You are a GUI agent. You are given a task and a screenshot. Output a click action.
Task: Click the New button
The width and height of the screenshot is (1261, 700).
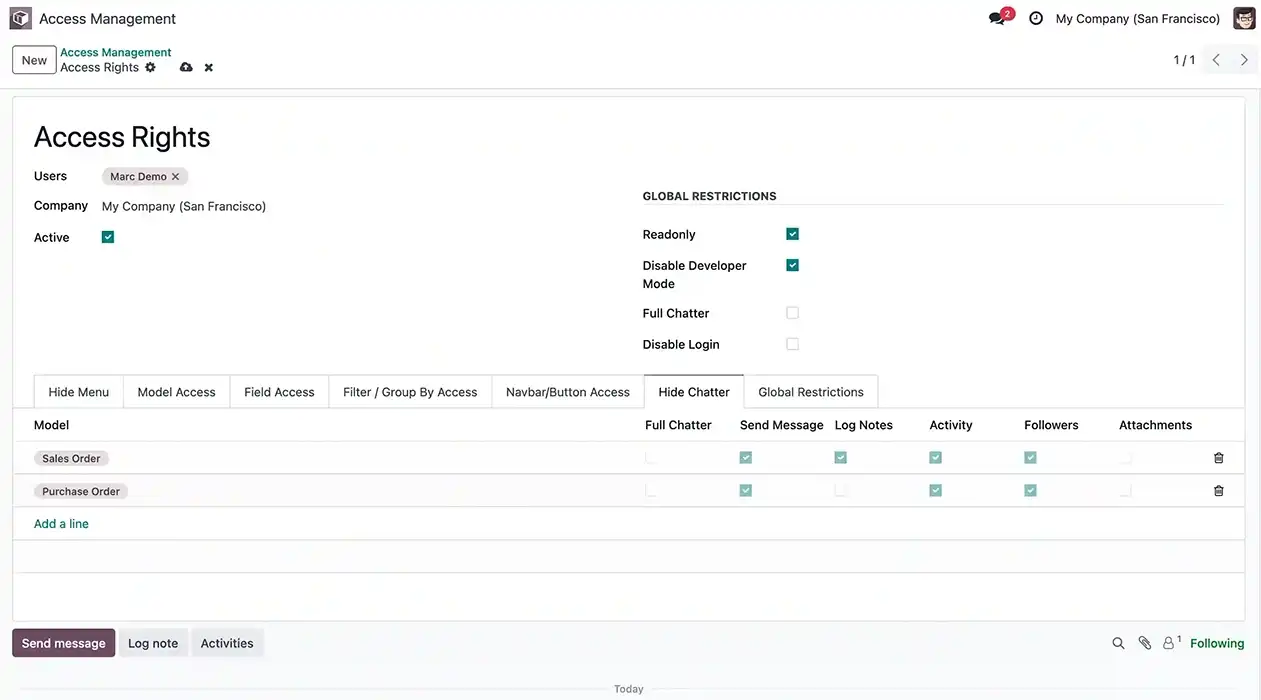34,60
